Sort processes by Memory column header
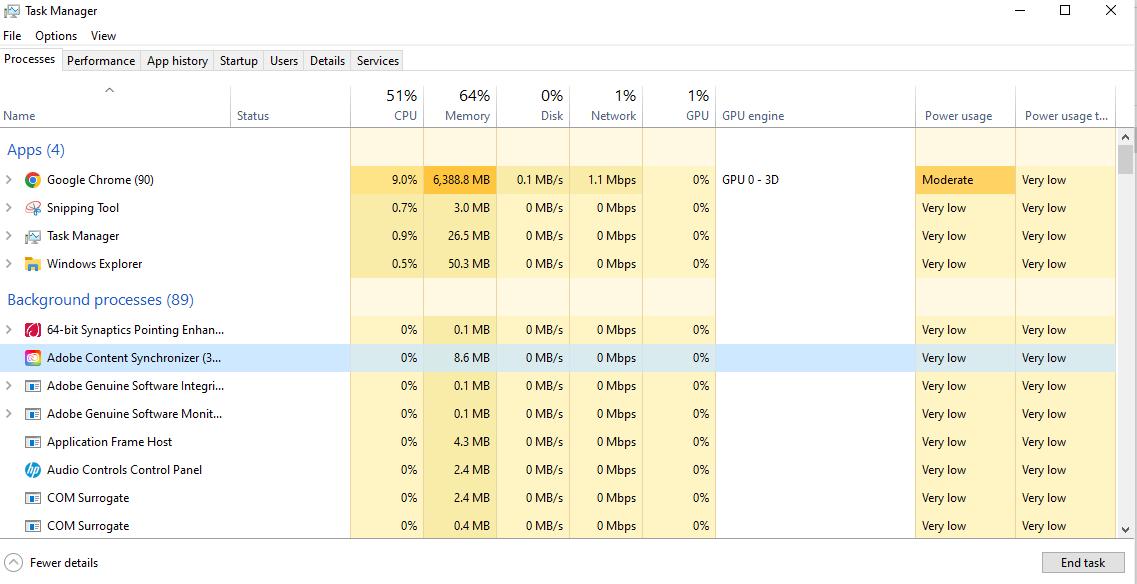Image resolution: width=1137 pixels, height=584 pixels. 460,105
